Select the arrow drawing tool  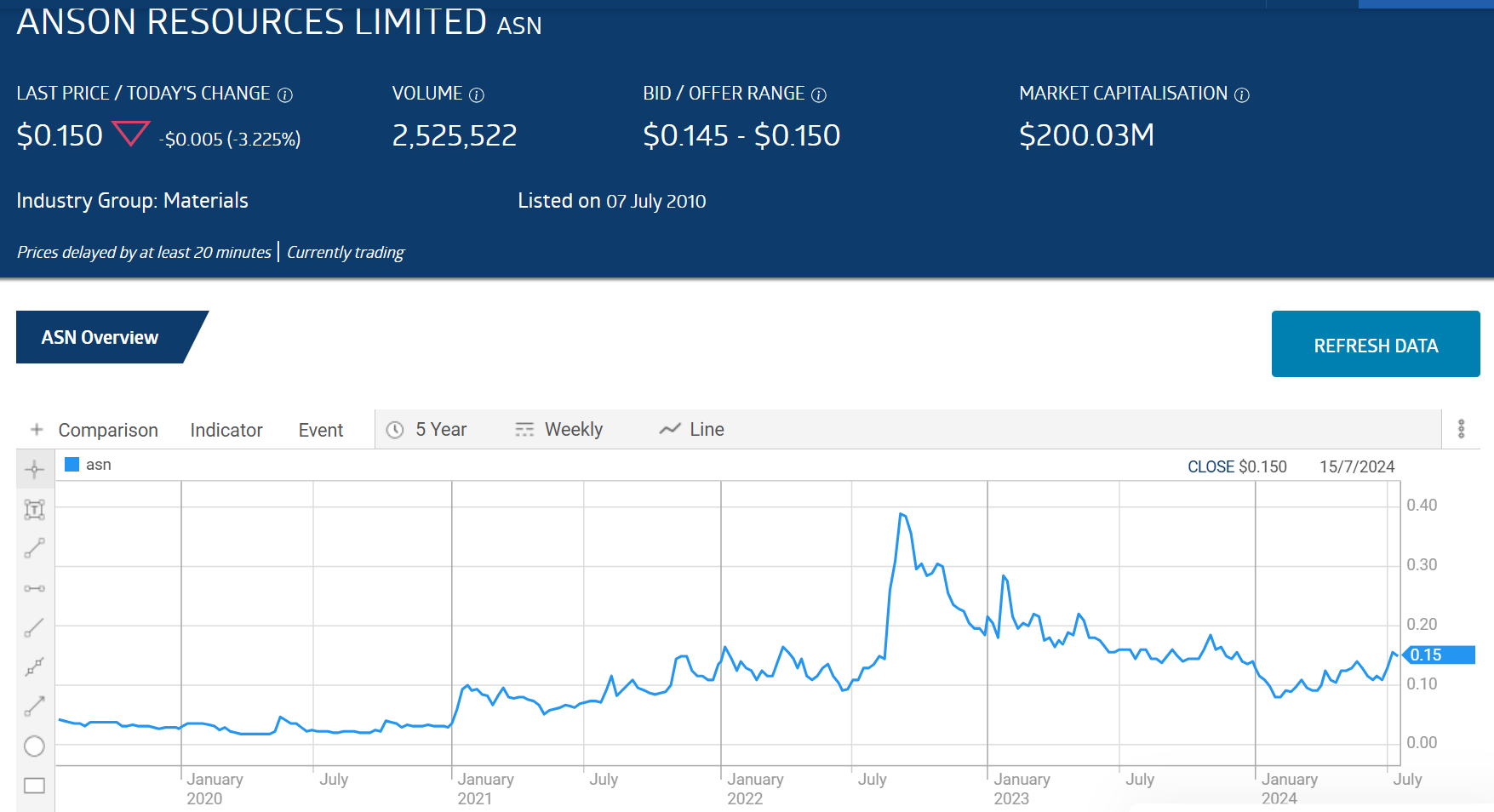point(35,706)
